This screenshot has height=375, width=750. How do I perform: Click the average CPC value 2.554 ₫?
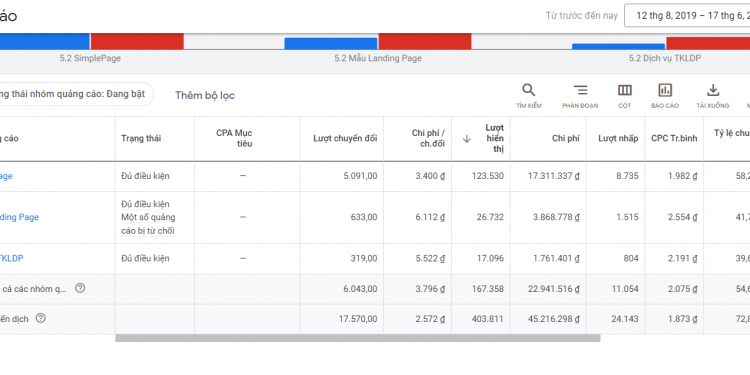point(683,217)
